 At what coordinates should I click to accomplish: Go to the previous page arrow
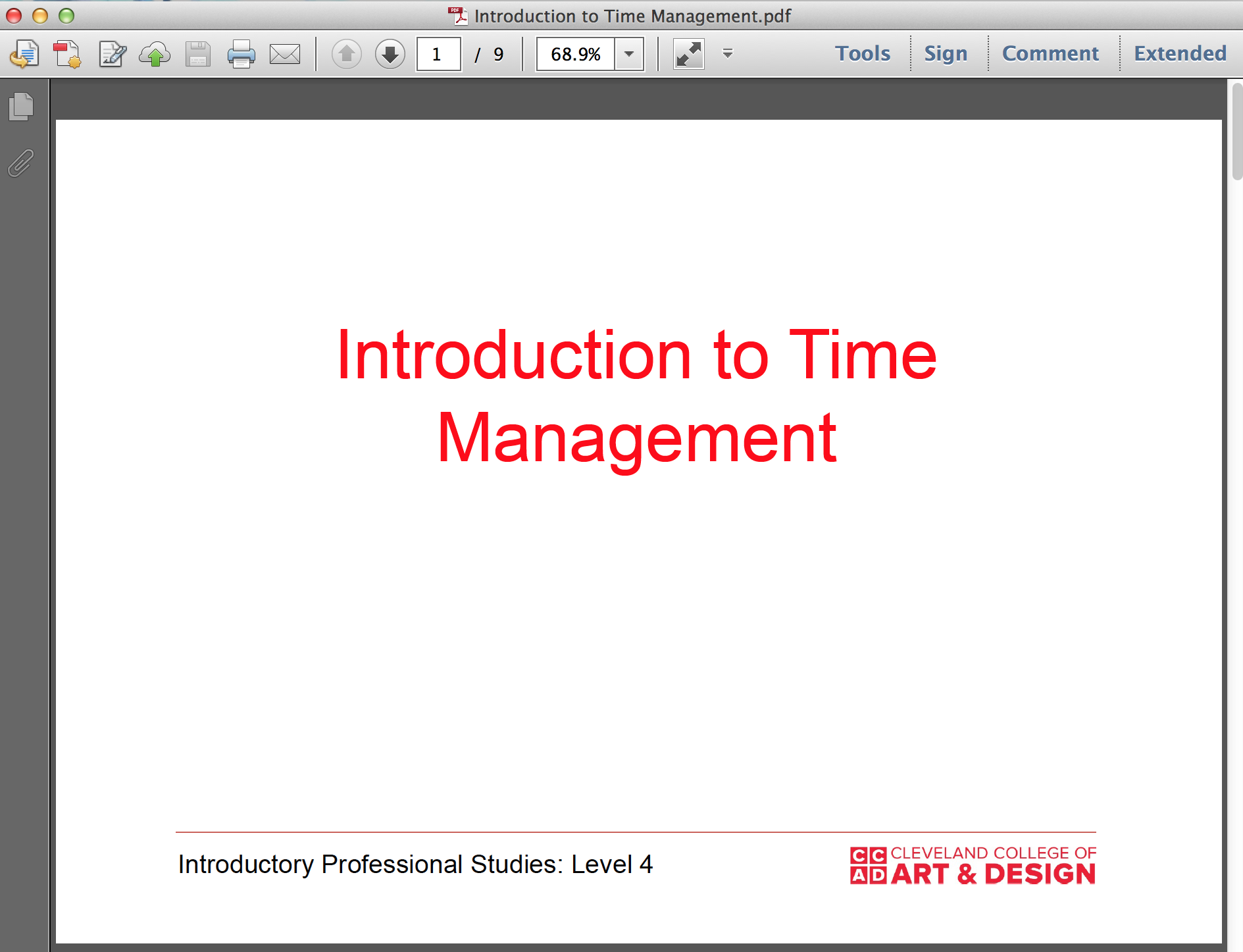[346, 54]
